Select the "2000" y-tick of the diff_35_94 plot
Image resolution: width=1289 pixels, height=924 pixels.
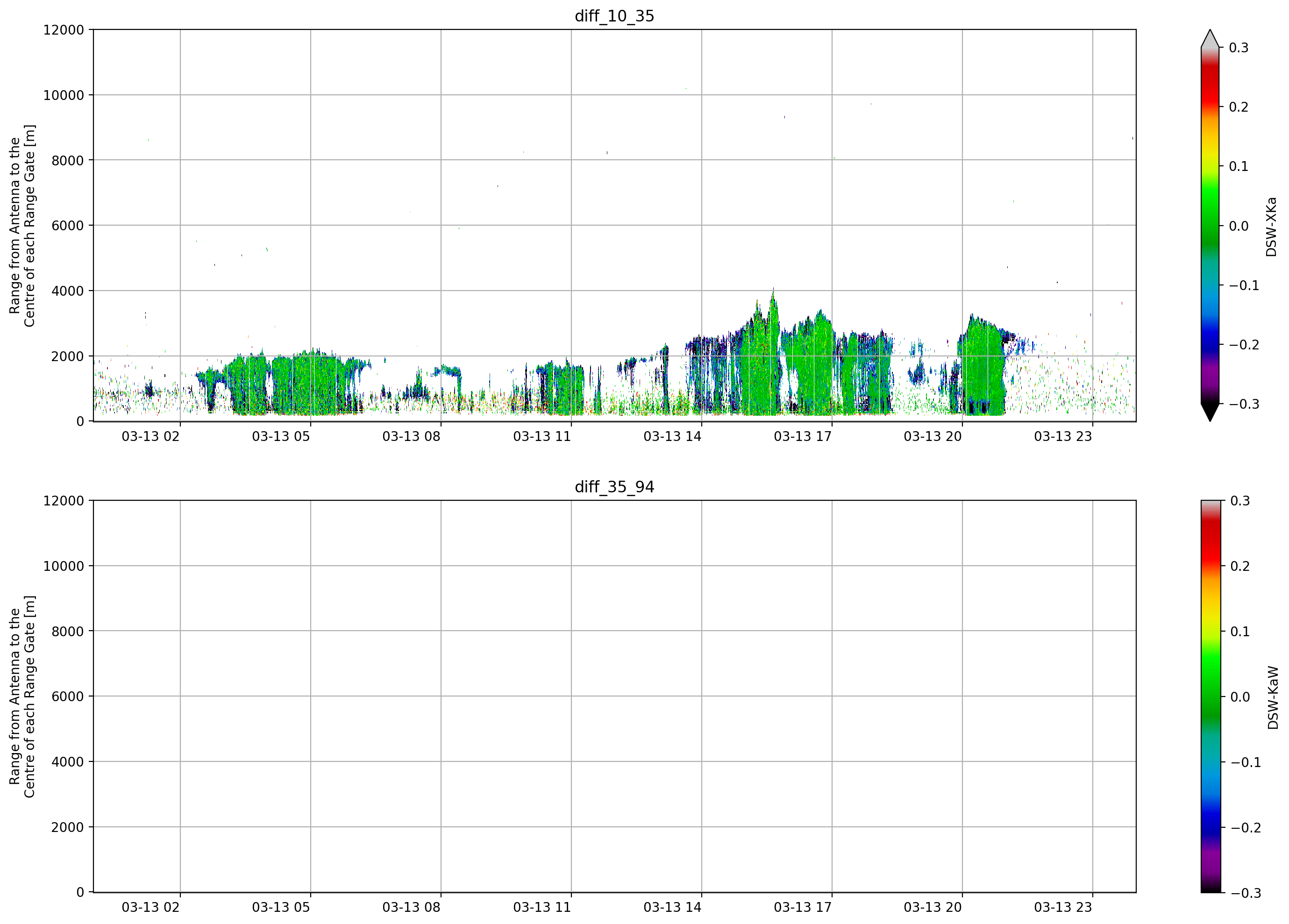(68, 827)
